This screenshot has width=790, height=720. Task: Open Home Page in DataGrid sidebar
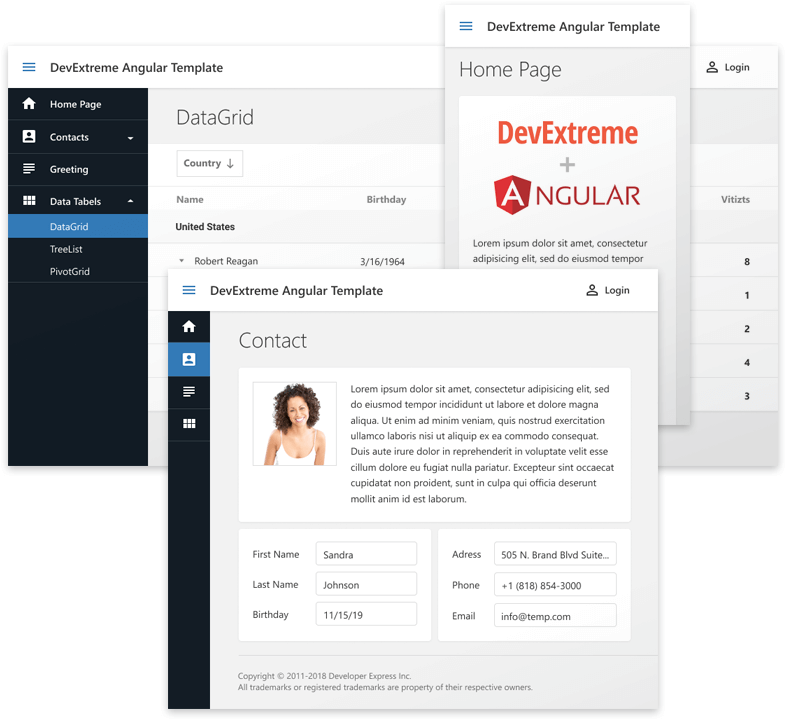coord(78,104)
